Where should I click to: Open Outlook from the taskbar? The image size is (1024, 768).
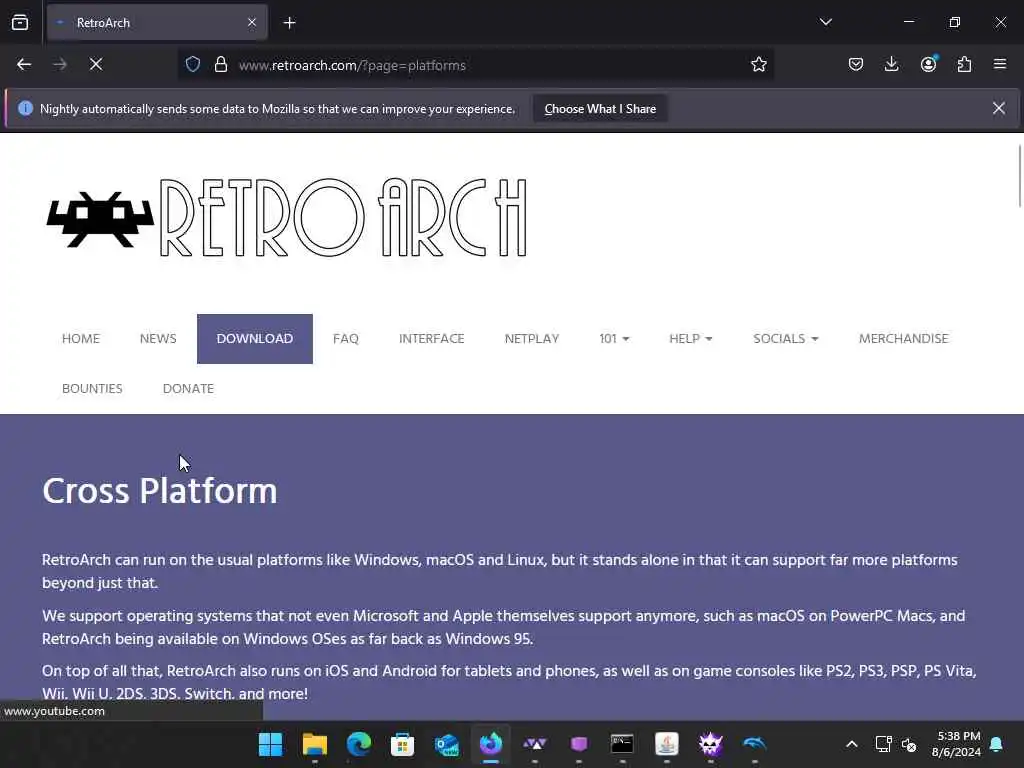pyautogui.click(x=447, y=744)
